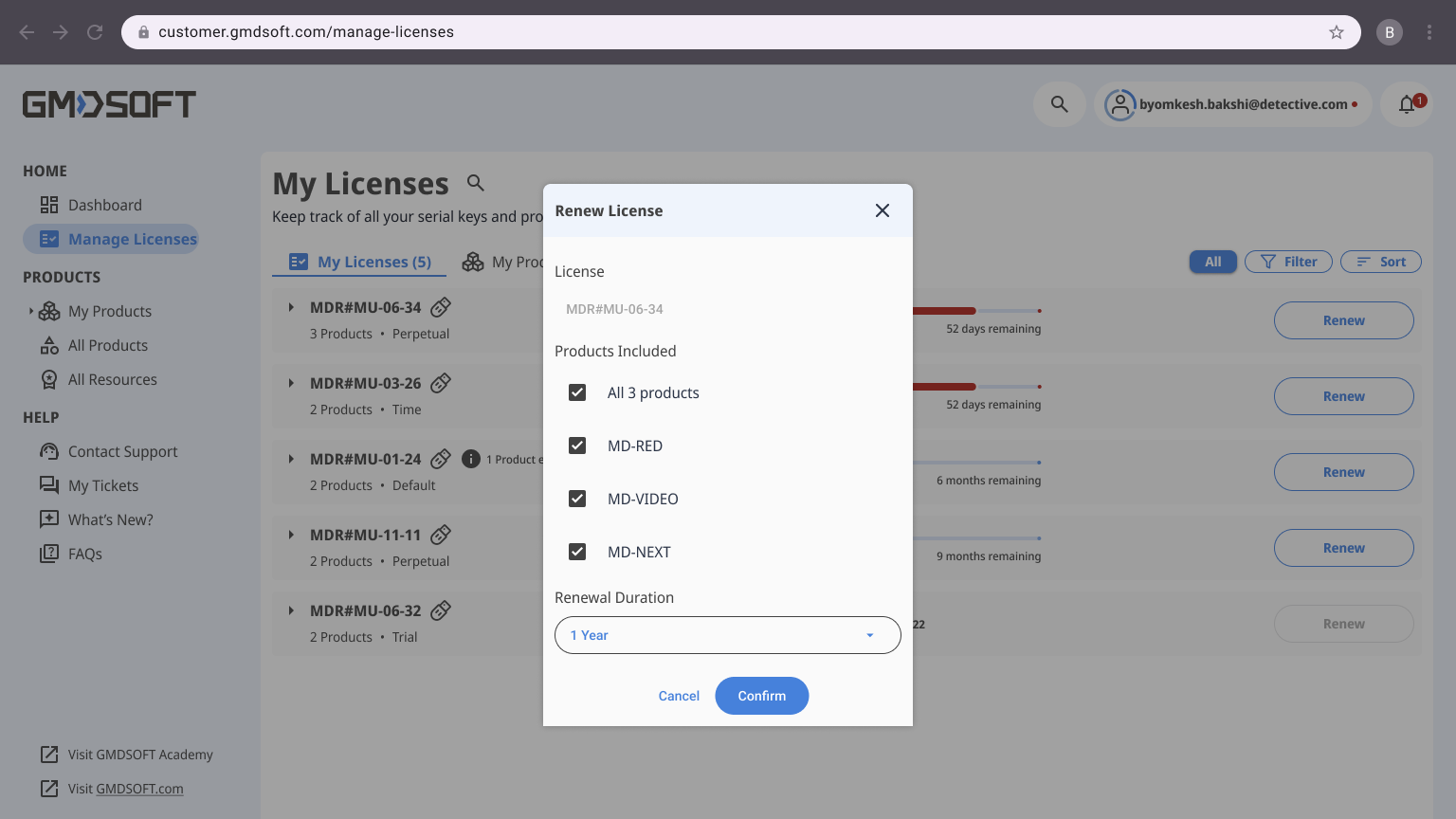
Task: Open the browser profile B avatar
Action: point(1390,32)
